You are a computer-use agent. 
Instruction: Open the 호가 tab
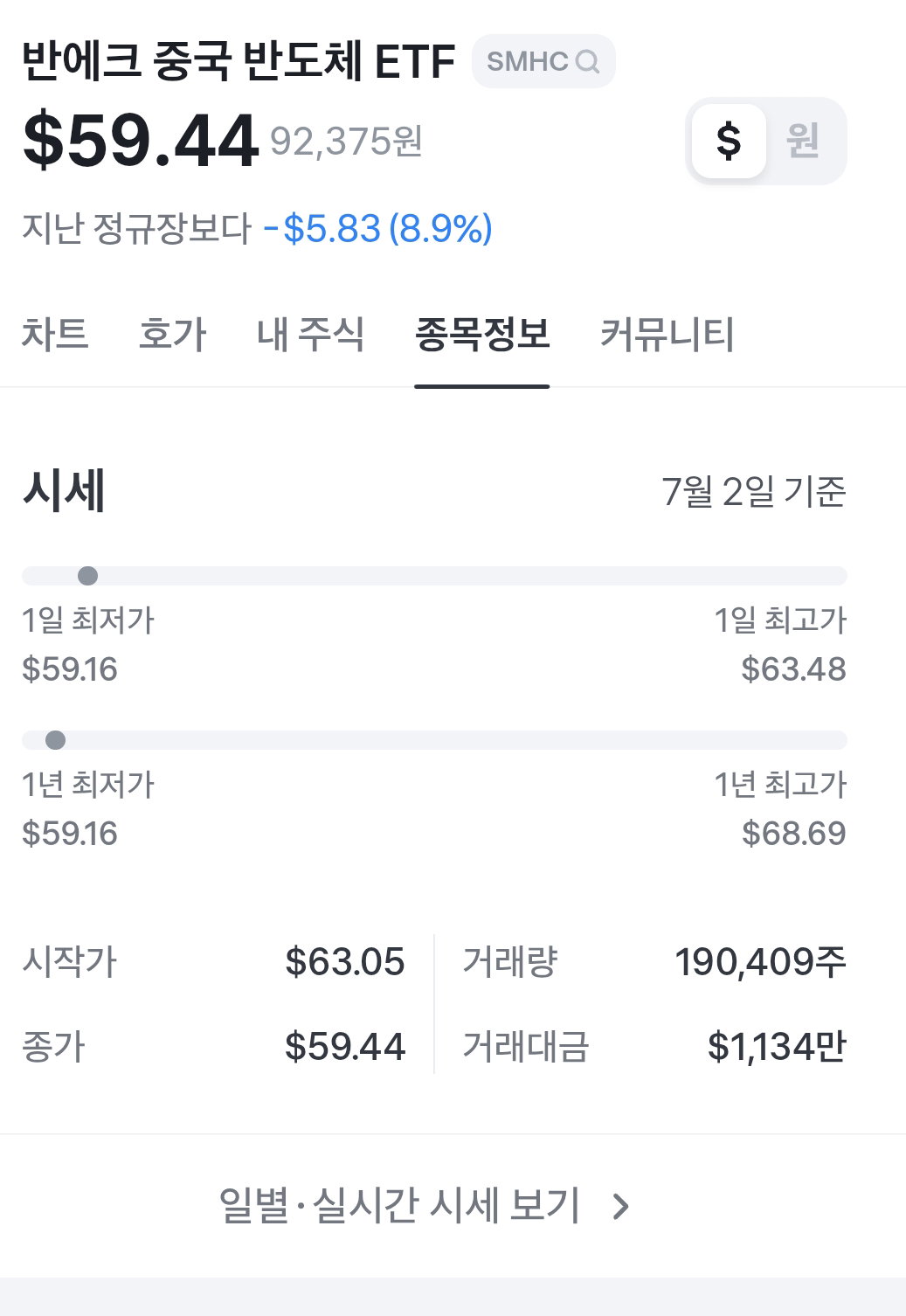click(173, 335)
